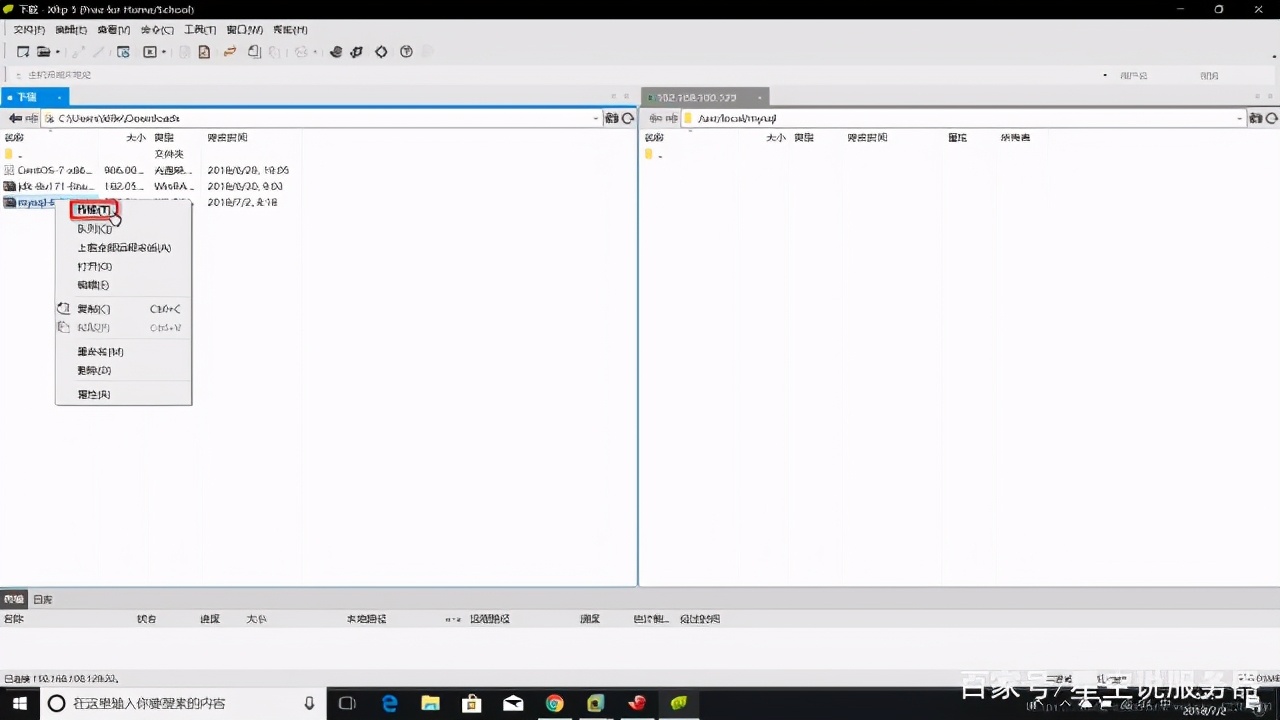Open the Window (W) menu
Viewport: 1280px width, 720px height.
tap(245, 30)
